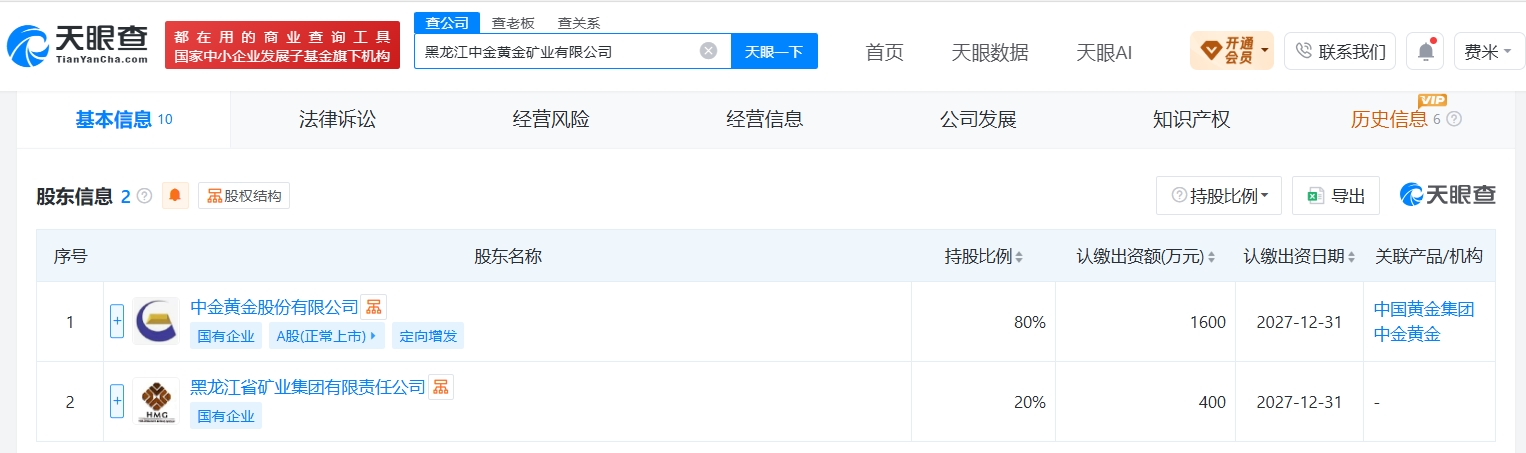The image size is (1526, 453).
Task: Click the help icon next to 股东信息 count
Action: point(144,196)
